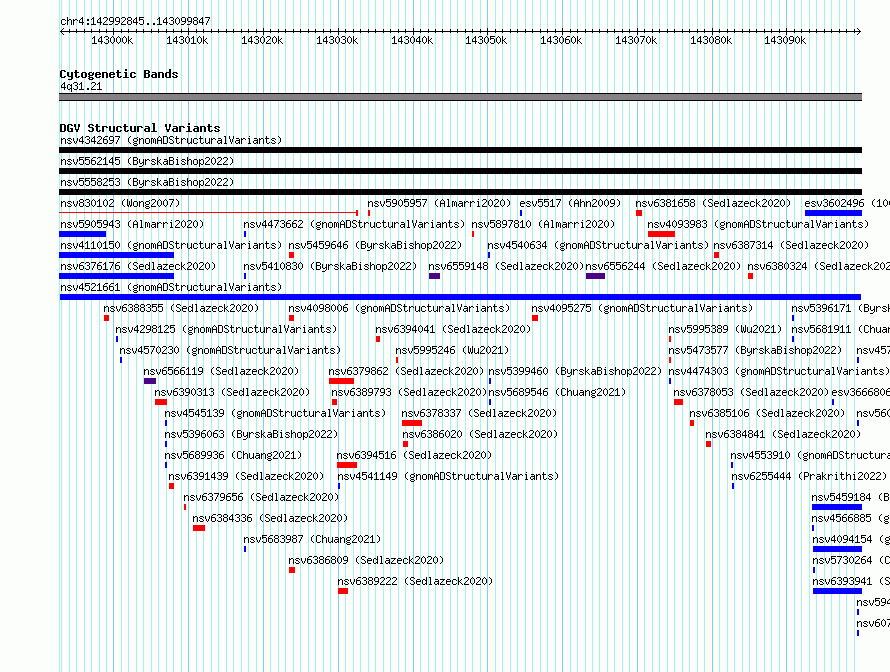The width and height of the screenshot is (890, 672).
Task: Click the nsv4098006 gnomAD variant label
Action: pyautogui.click(x=400, y=308)
